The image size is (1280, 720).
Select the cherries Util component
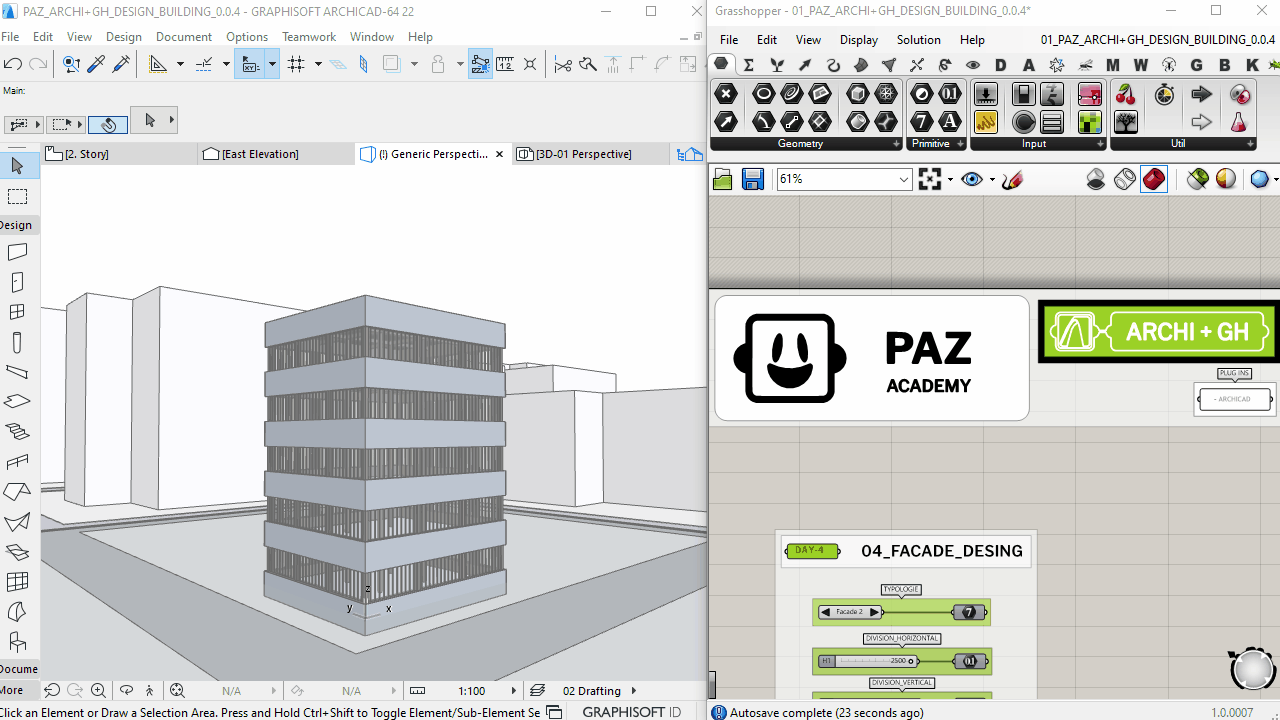pos(1126,95)
